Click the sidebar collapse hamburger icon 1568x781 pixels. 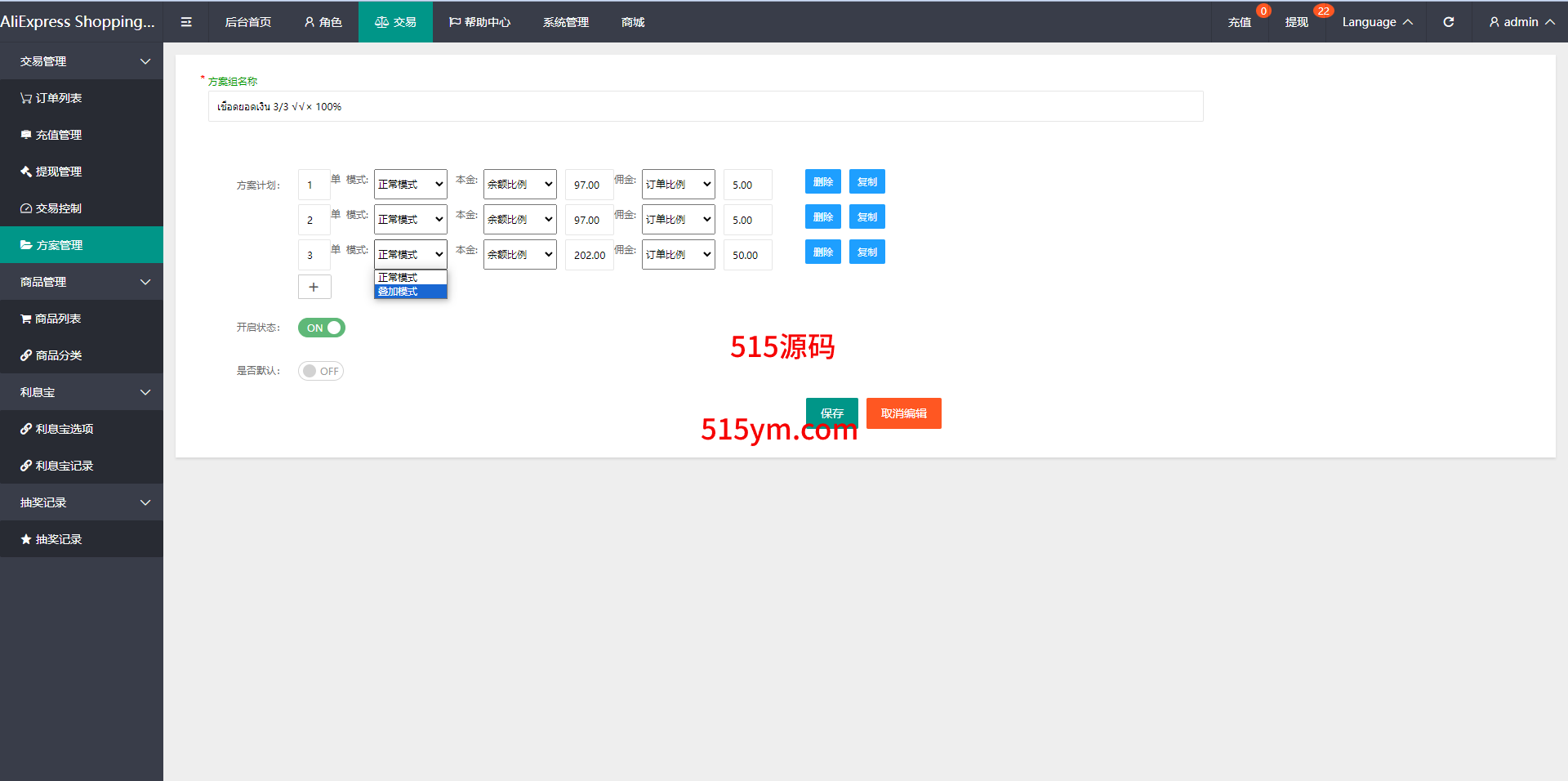pyautogui.click(x=186, y=22)
